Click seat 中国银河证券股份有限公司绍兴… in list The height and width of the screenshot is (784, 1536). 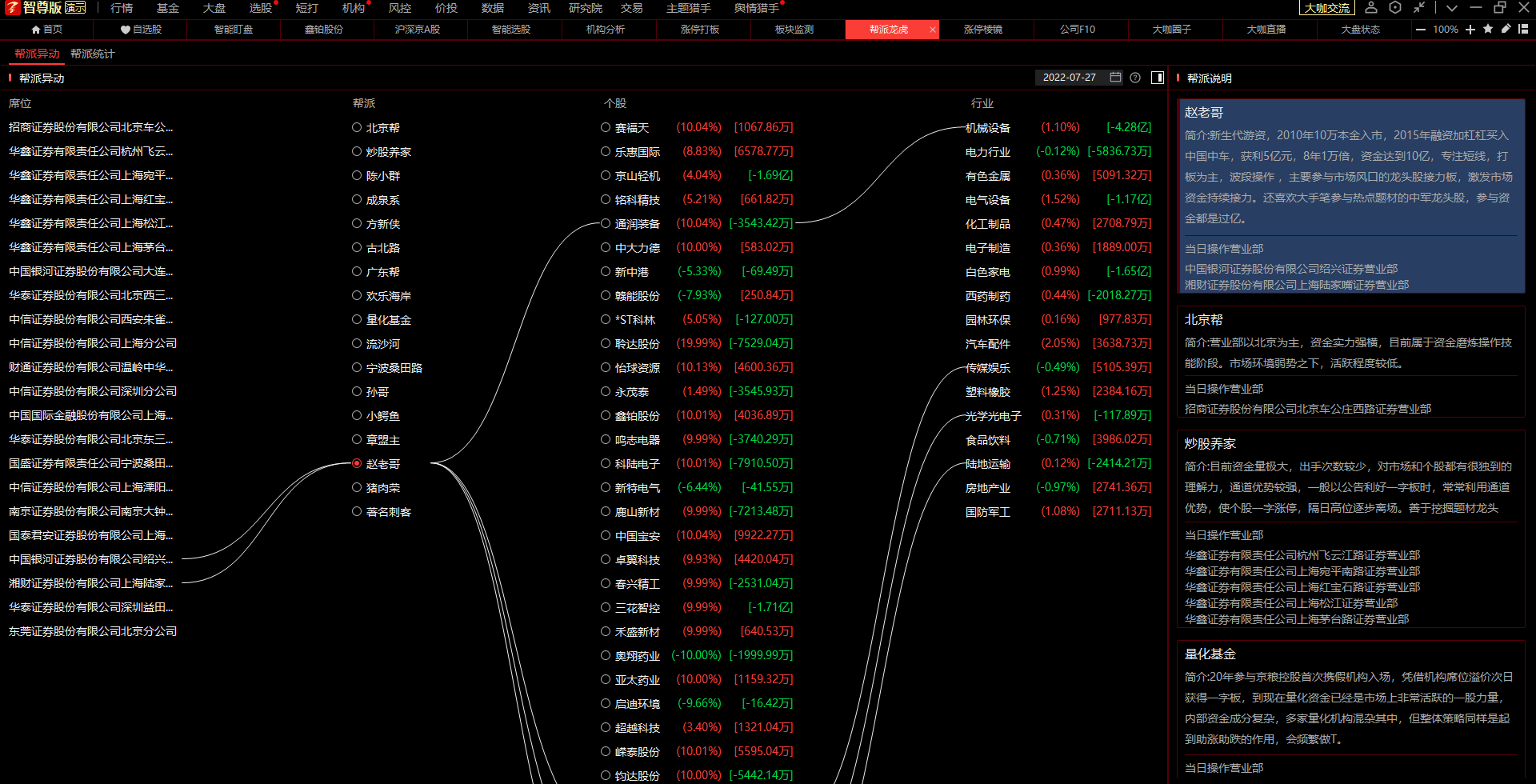click(91, 559)
